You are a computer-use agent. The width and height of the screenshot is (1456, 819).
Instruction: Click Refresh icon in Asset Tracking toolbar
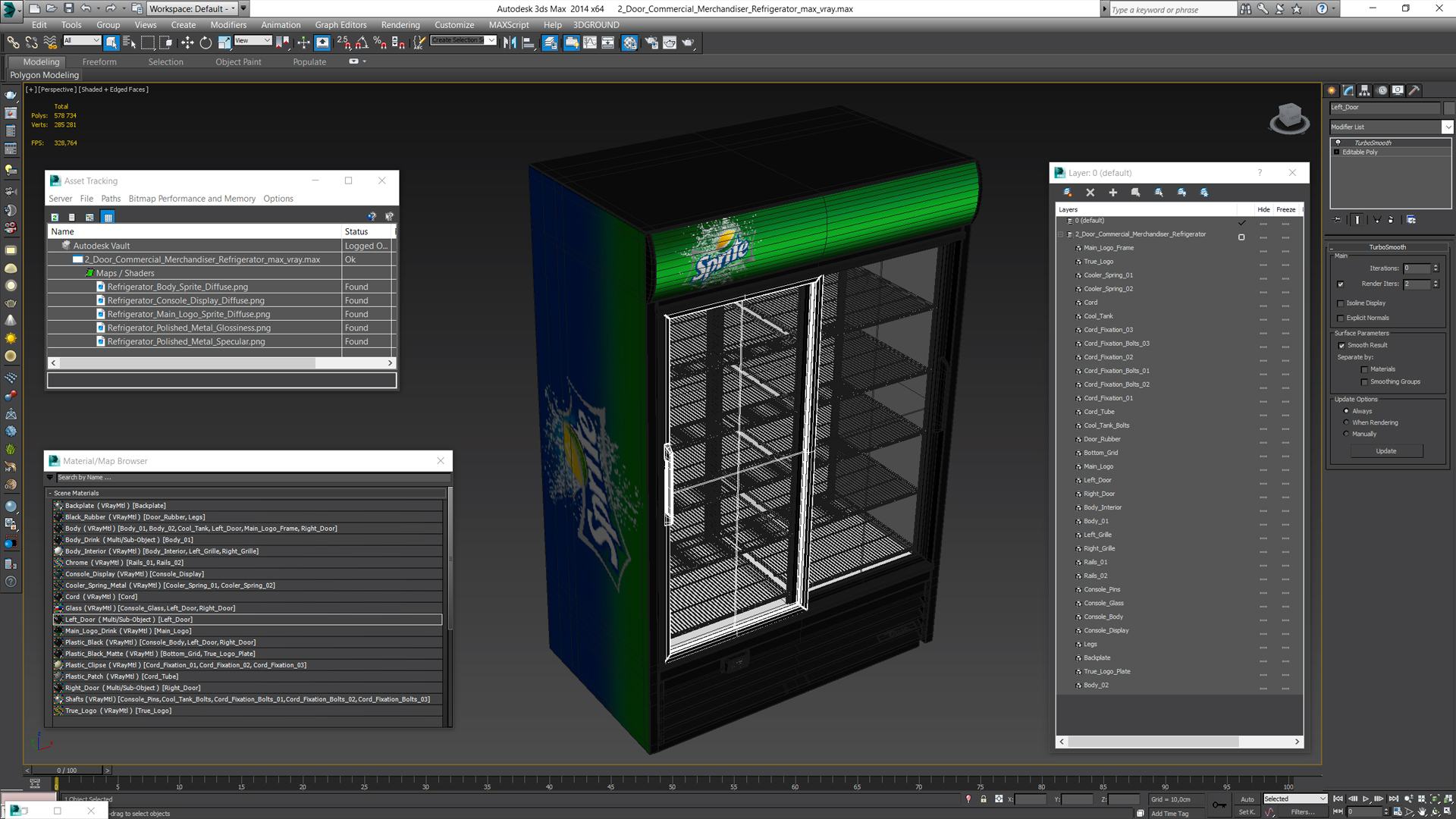55,217
